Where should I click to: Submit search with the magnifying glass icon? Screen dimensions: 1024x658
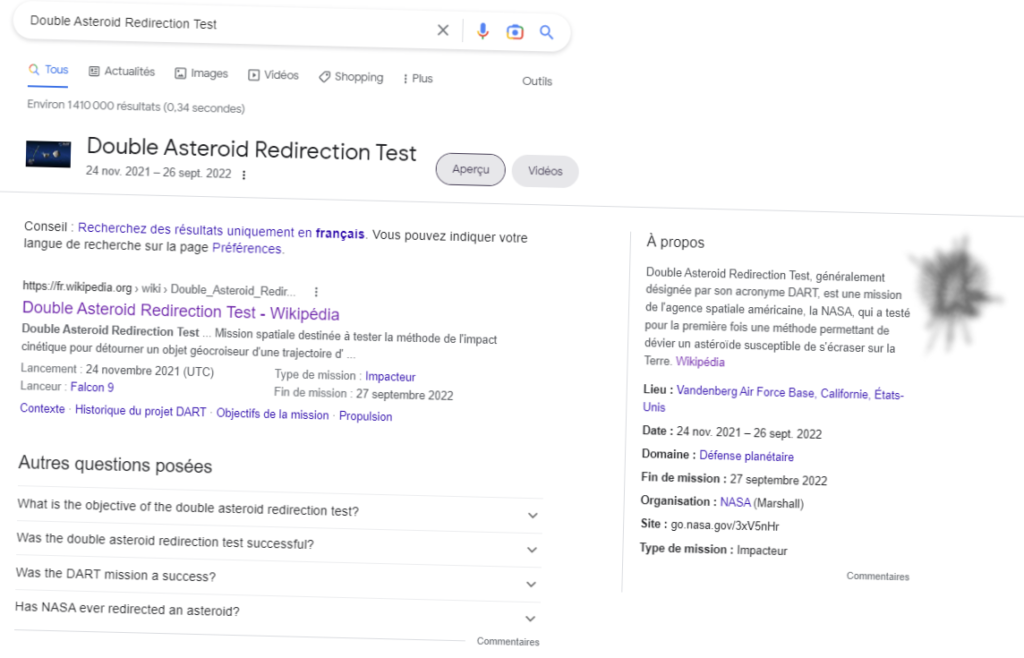[547, 32]
